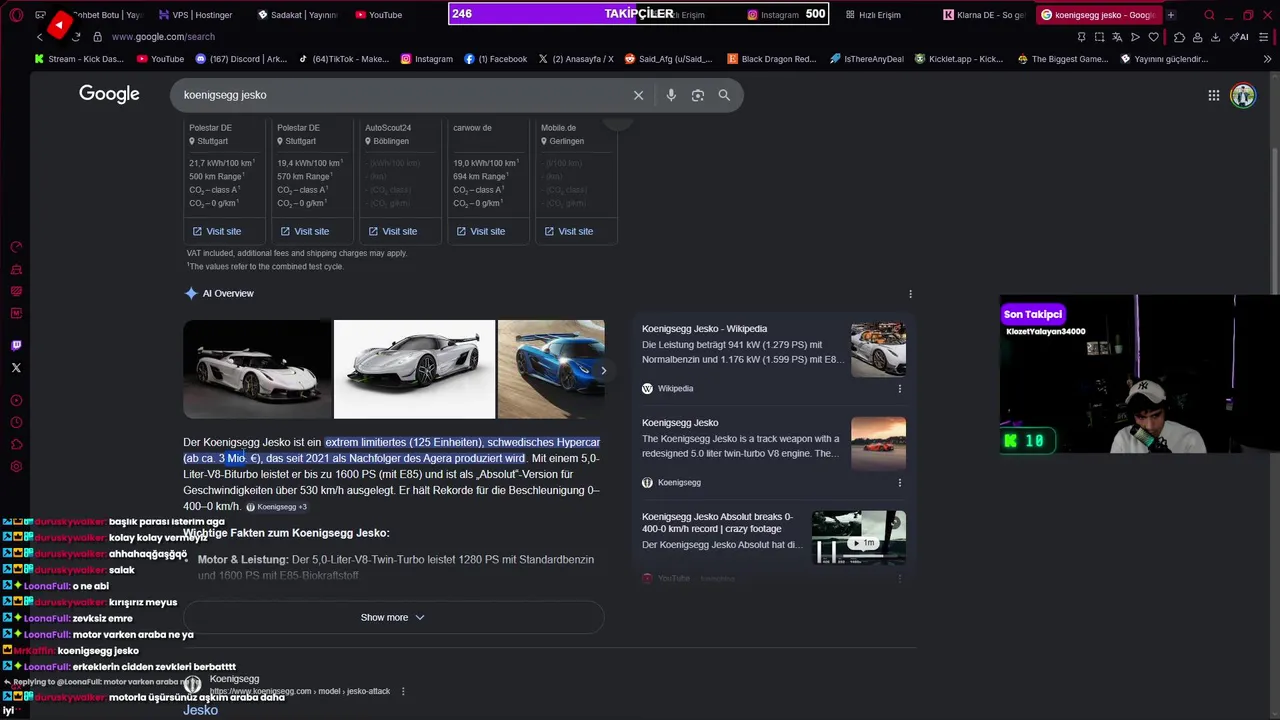Click the reload page icon
1280x720 pixels.
76,37
